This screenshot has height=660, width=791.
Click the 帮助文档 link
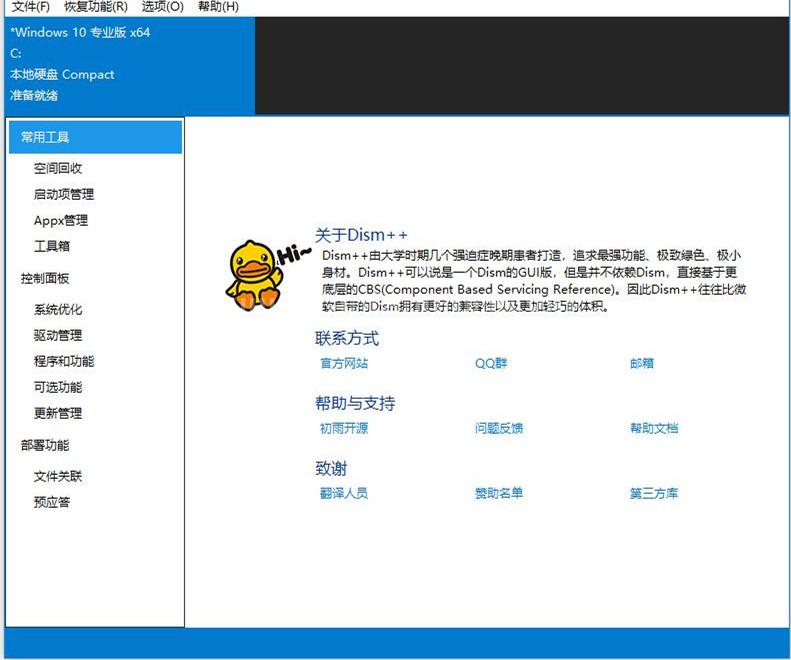point(654,428)
